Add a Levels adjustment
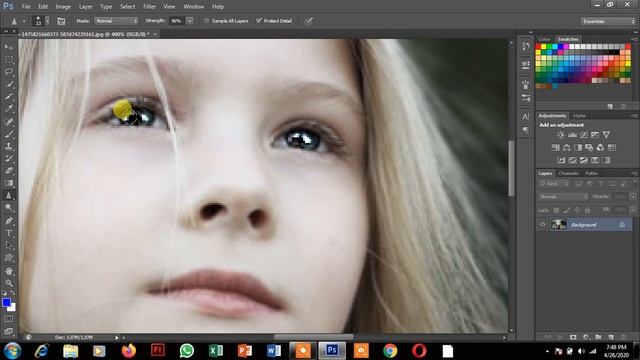The image size is (640, 360). 572,135
